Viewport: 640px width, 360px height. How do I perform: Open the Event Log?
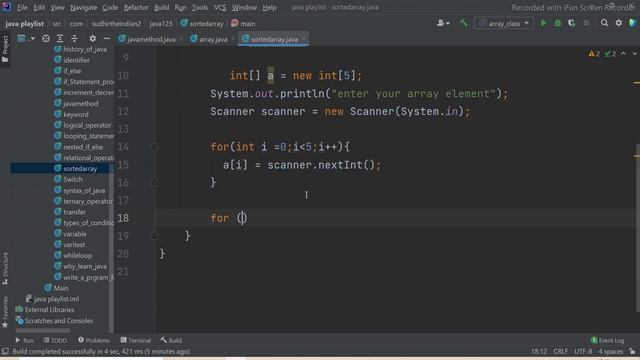click(607, 340)
